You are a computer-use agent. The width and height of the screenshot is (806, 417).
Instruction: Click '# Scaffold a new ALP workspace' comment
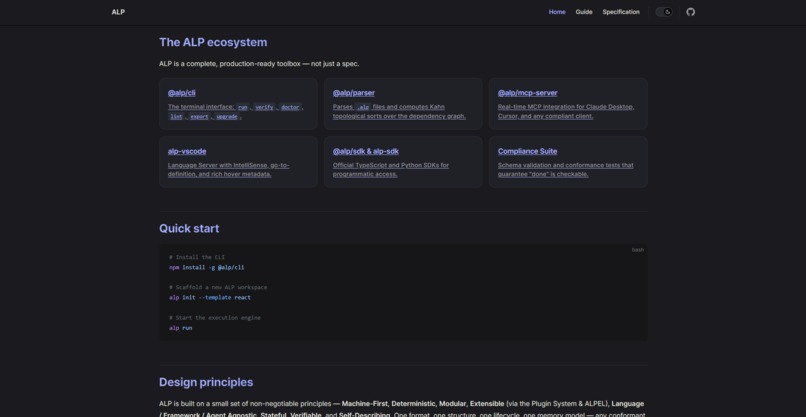pyautogui.click(x=218, y=287)
